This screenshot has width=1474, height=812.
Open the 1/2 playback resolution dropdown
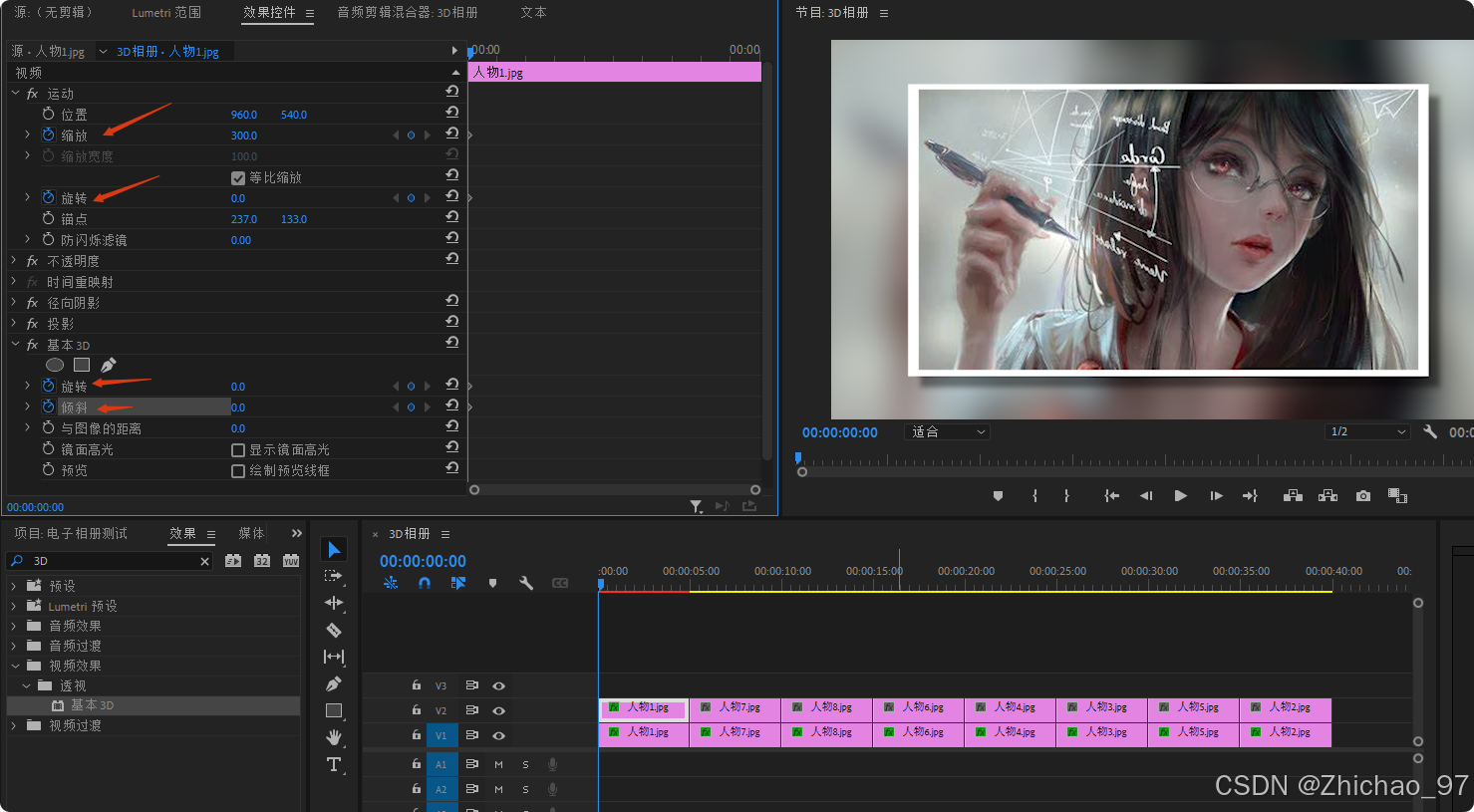(1367, 431)
